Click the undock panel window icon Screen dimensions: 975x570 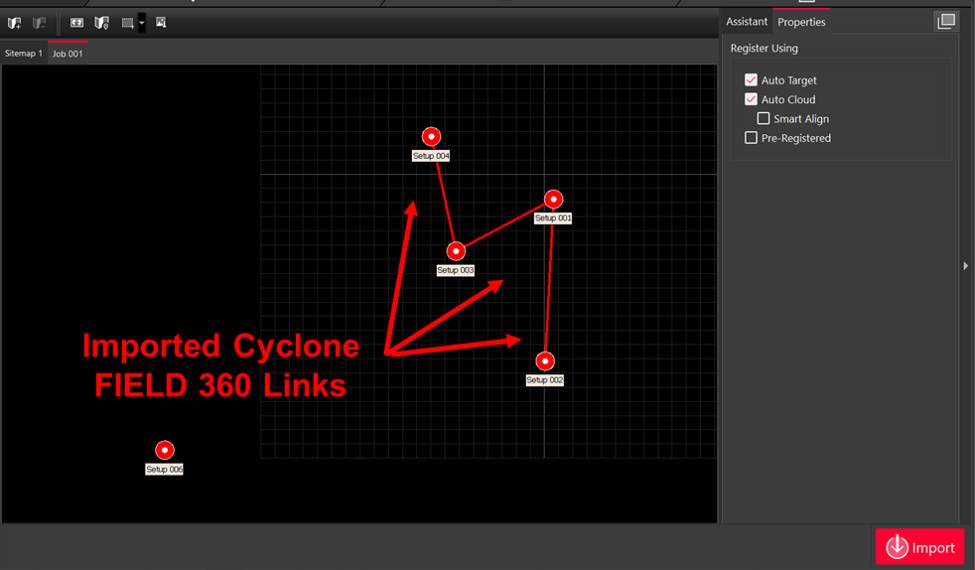pos(945,21)
